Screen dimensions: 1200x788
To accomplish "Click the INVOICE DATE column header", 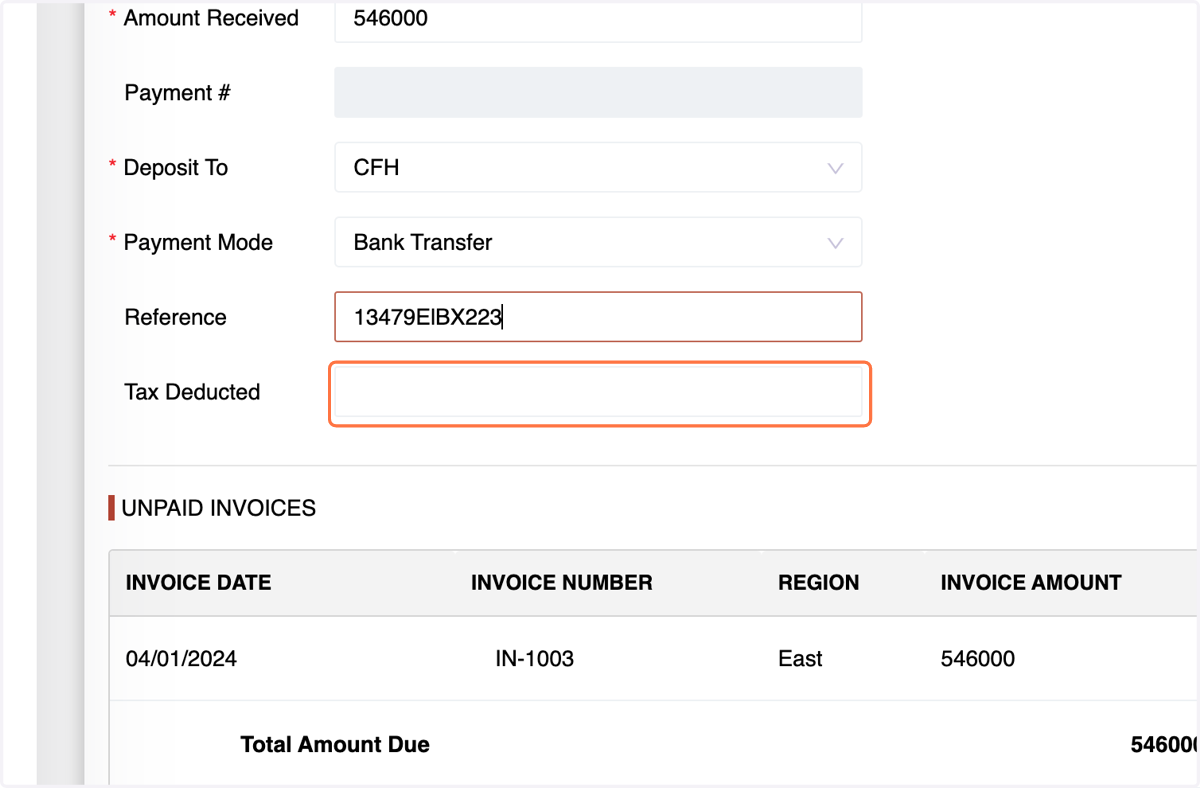I will [x=198, y=583].
